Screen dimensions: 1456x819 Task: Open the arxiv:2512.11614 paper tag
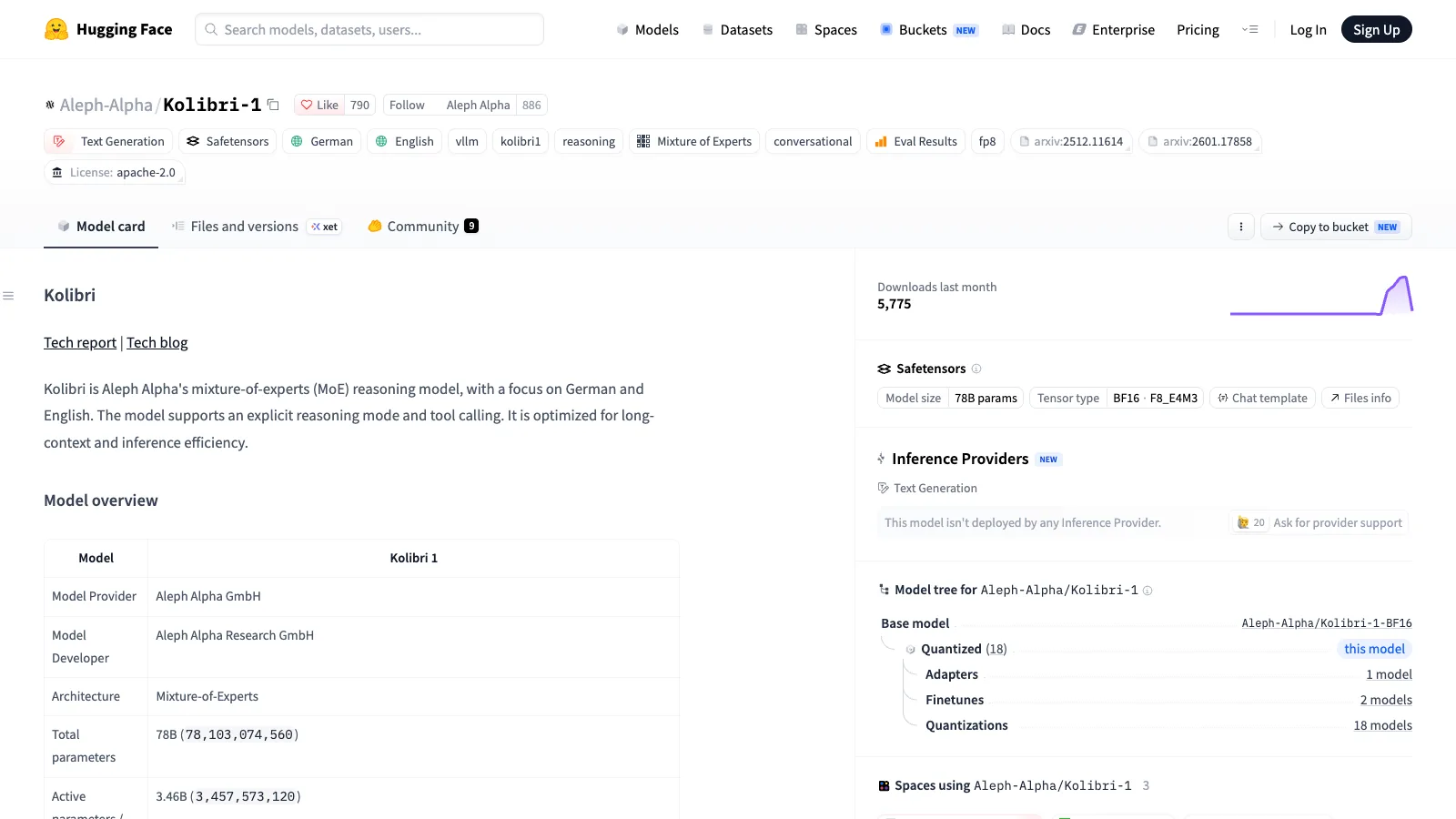[x=1071, y=141]
